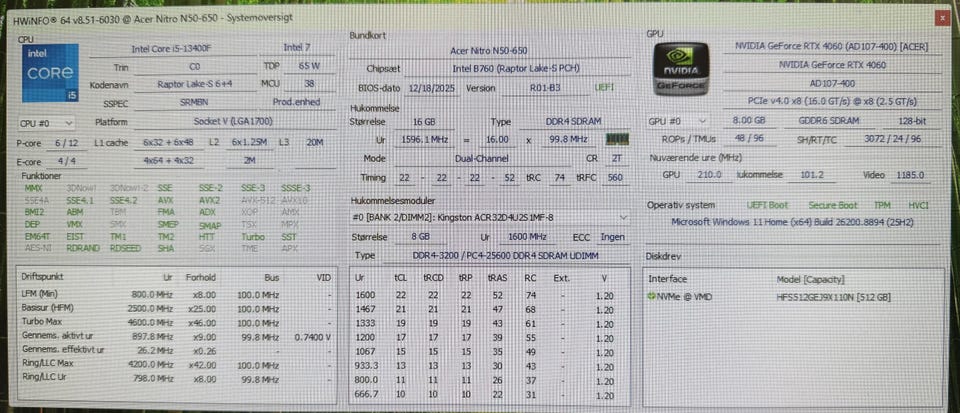Click the NVMe @ VMD interface entry
The width and height of the screenshot is (960, 413).
pyautogui.click(x=684, y=297)
